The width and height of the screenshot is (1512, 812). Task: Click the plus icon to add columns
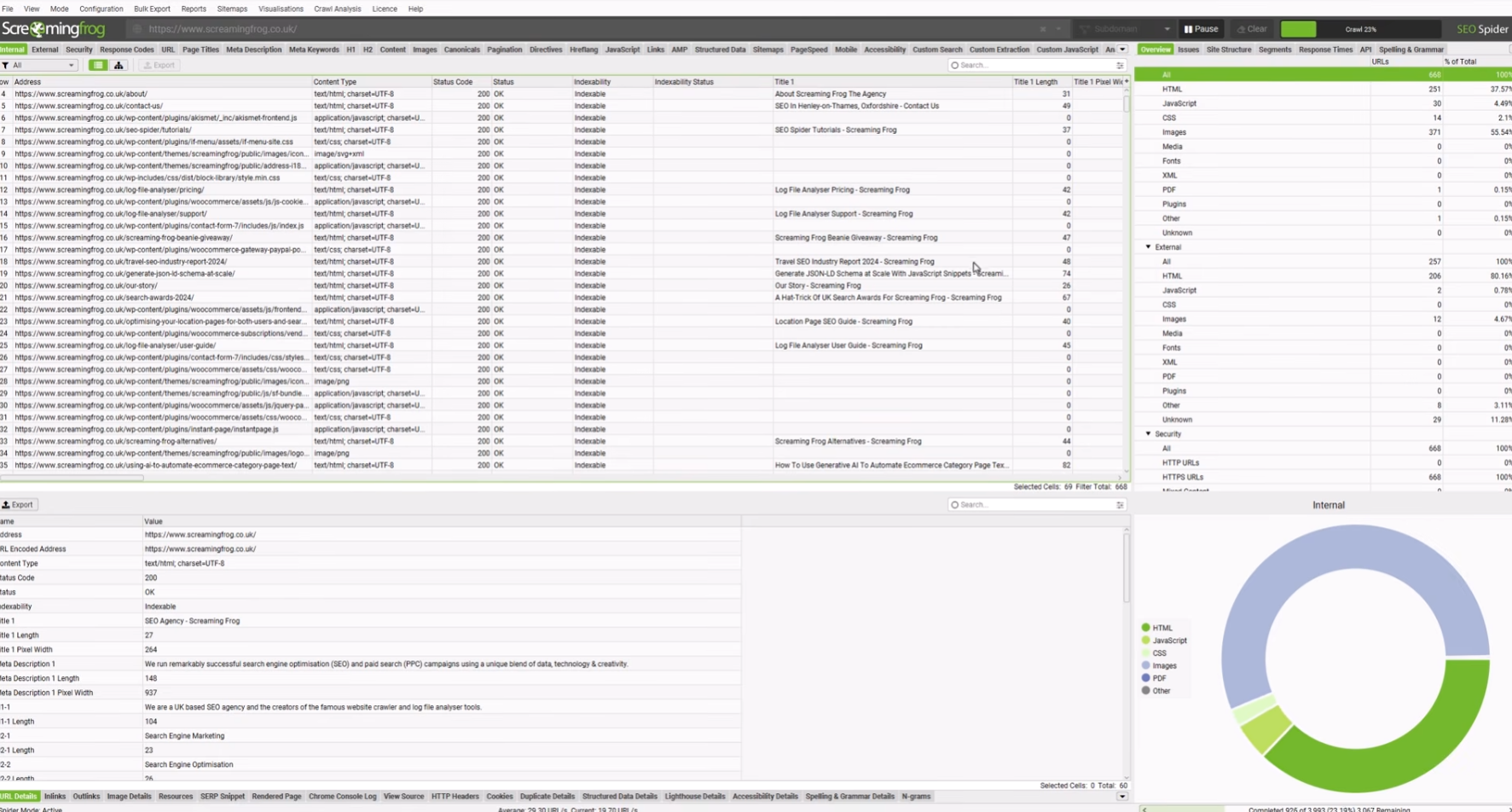(1127, 82)
